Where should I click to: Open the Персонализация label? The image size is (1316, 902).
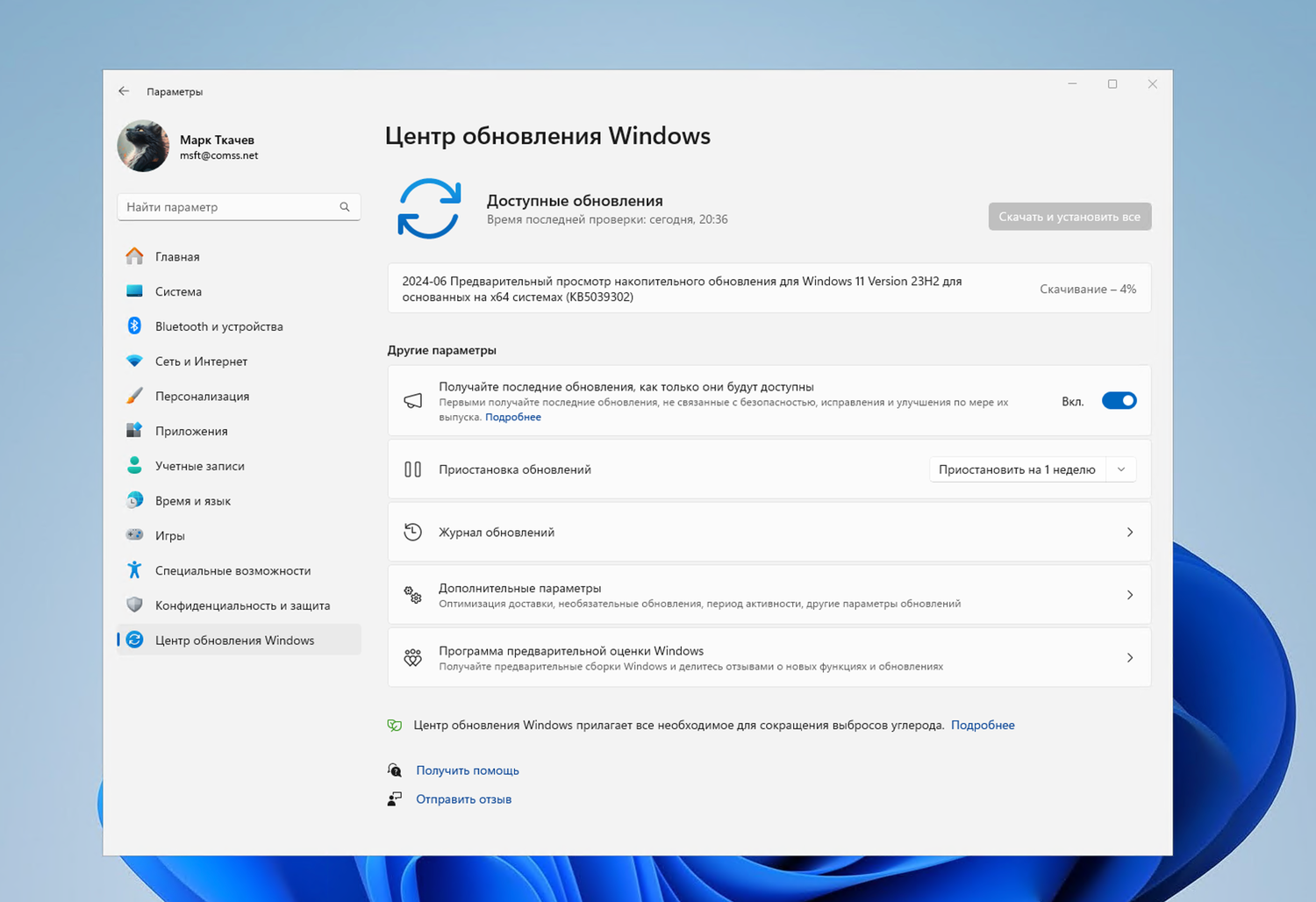point(202,397)
